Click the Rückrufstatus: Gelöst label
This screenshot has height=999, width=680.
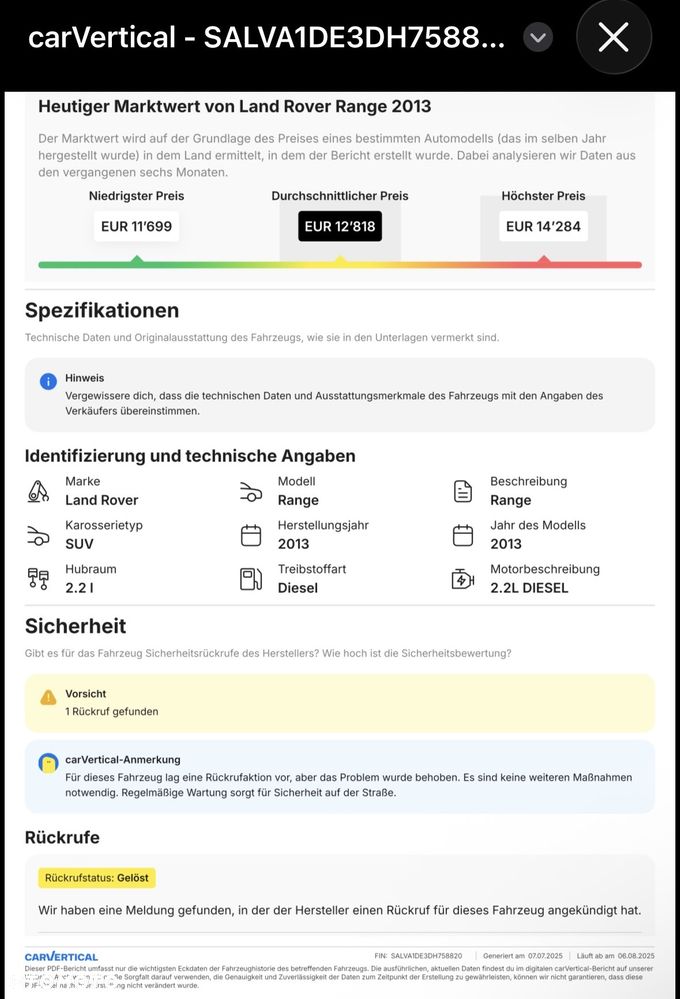coord(97,878)
